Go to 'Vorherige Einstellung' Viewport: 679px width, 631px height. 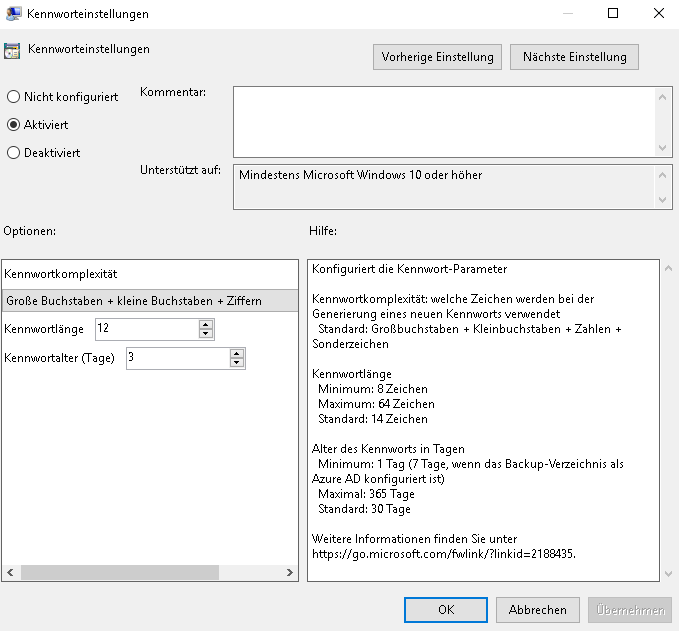[x=437, y=57]
